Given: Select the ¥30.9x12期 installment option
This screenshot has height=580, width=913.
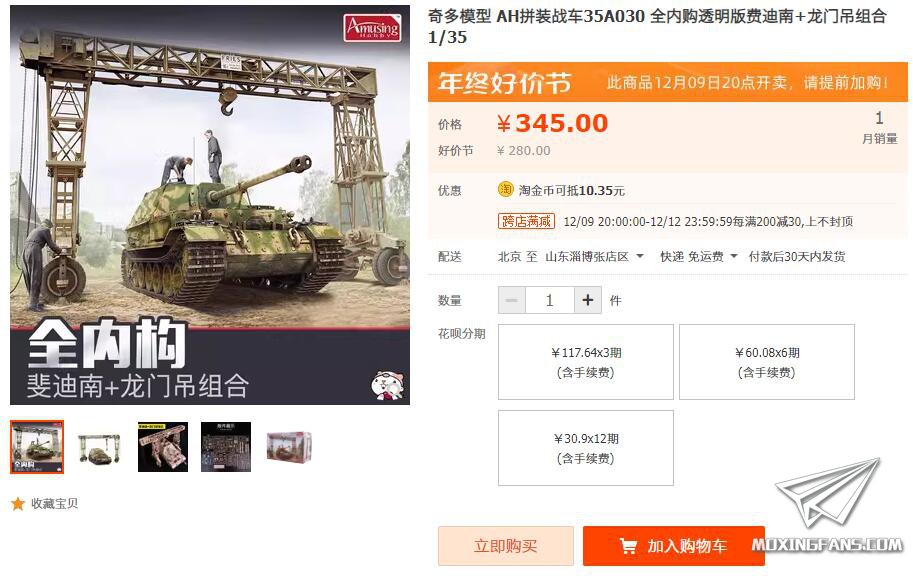Looking at the screenshot, I should [586, 448].
